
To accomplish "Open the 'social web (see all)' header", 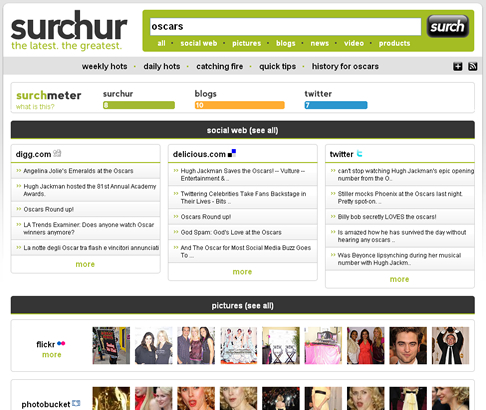I will [243, 130].
